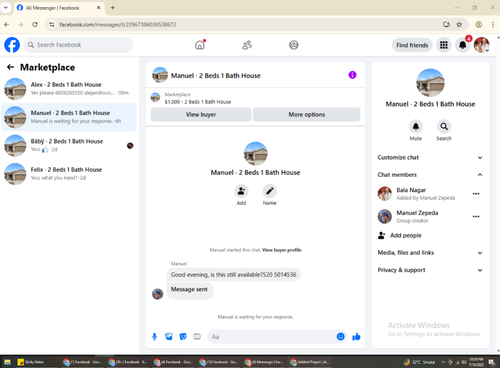Open the purple conversation information icon

[352, 75]
